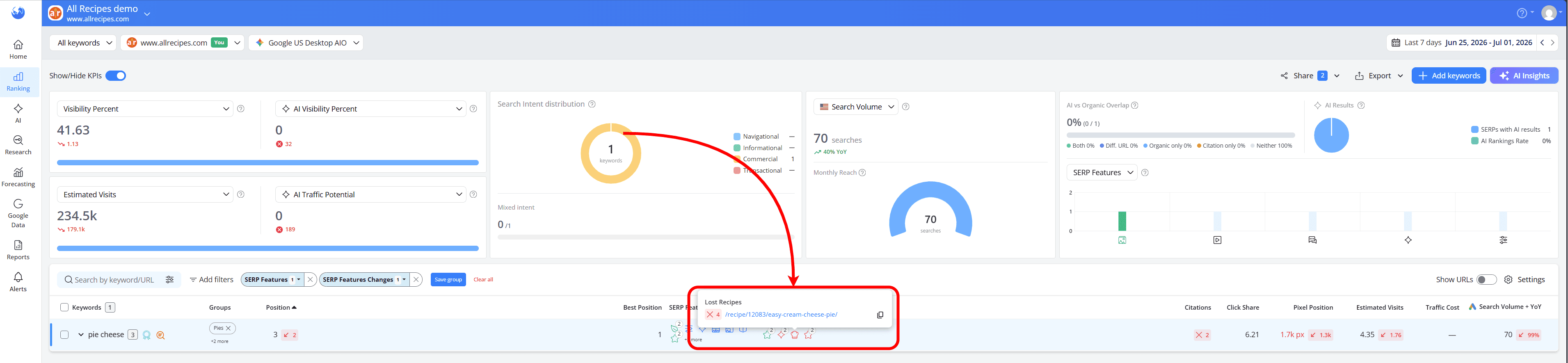Viewport: 1568px width, 363px height.
Task: Click the Visibility Percent help icon
Action: [x=240, y=108]
